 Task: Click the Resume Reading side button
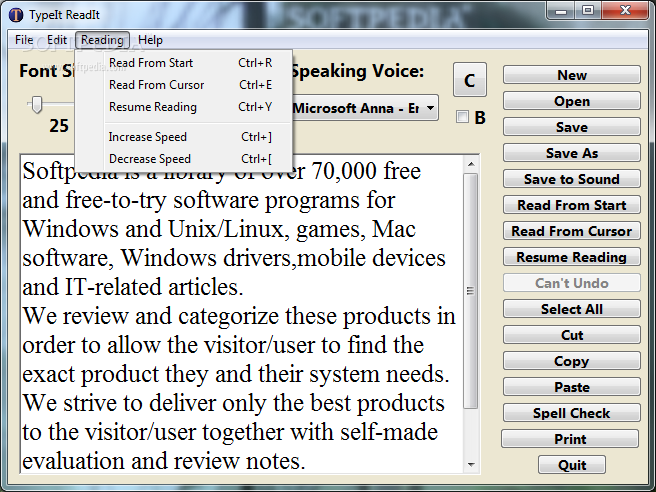pyautogui.click(x=571, y=256)
